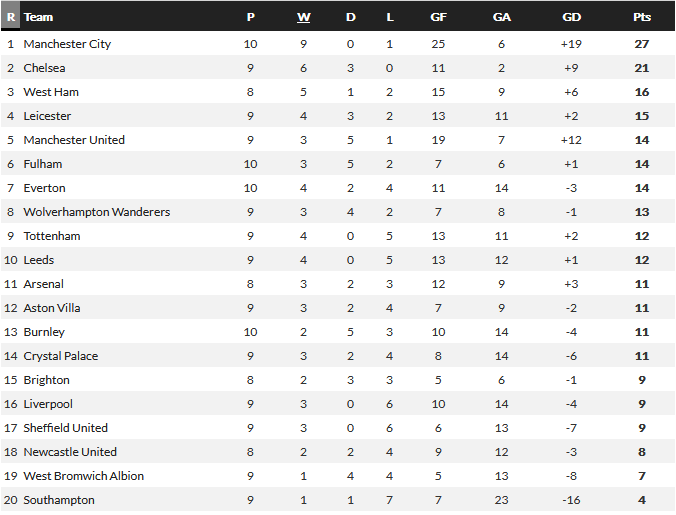Image resolution: width=676 pixels, height=515 pixels.
Task: Open the Chelsea team link
Action: coord(44,68)
